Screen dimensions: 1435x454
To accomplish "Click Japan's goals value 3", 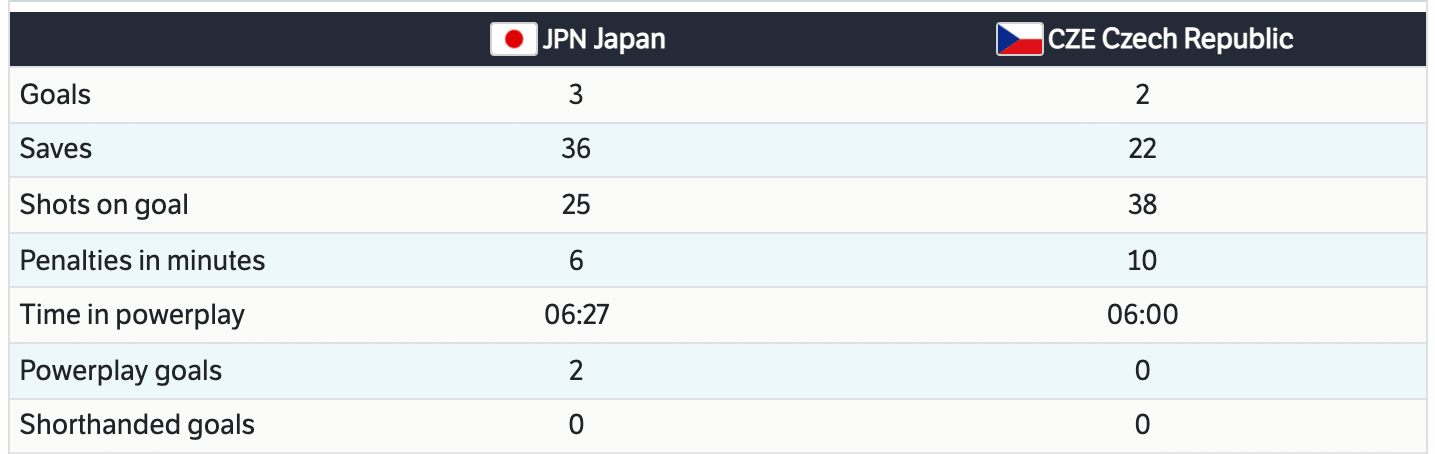I will coord(576,95).
